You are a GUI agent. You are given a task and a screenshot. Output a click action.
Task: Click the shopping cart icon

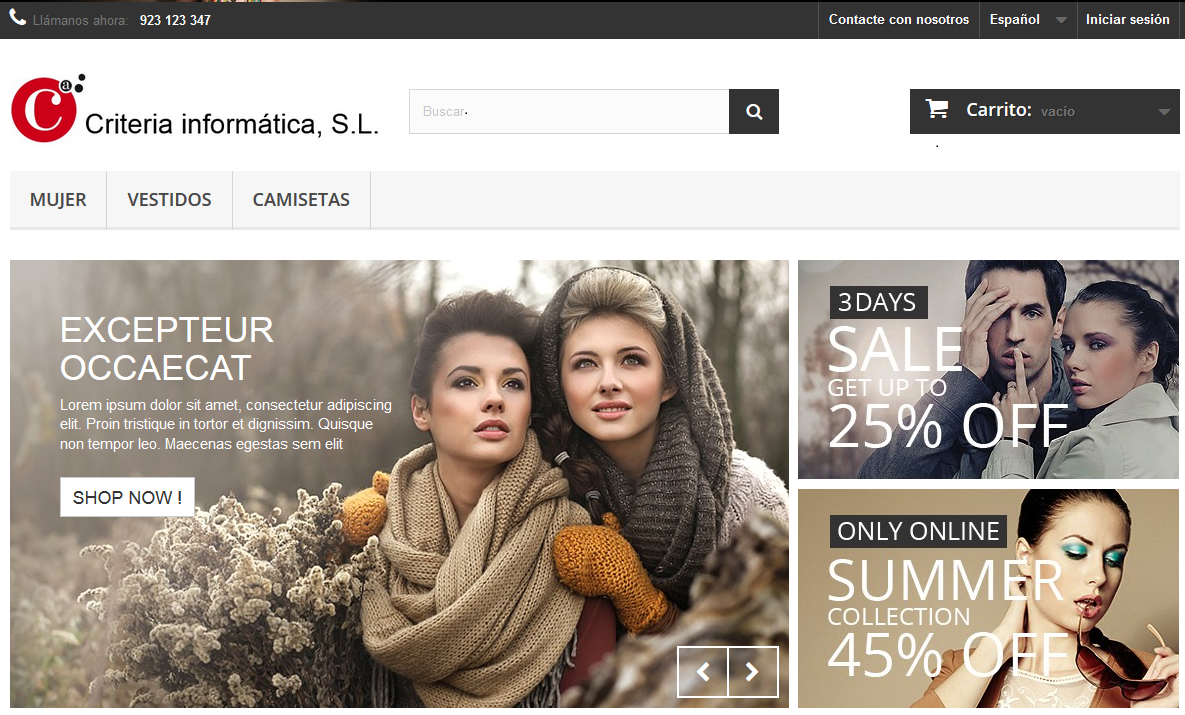click(937, 110)
